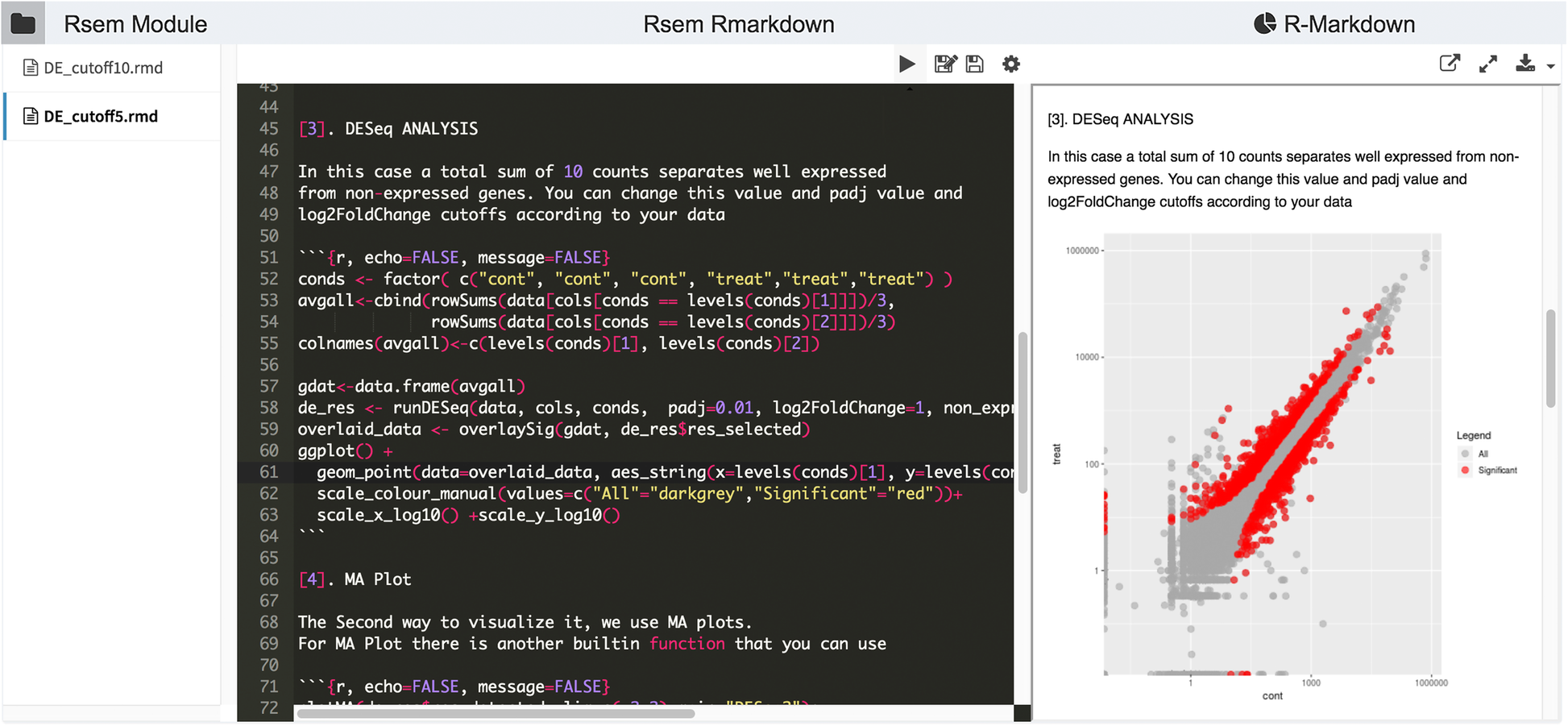
Task: Click geom_point on highlighted line 61
Action: pyautogui.click(x=363, y=472)
